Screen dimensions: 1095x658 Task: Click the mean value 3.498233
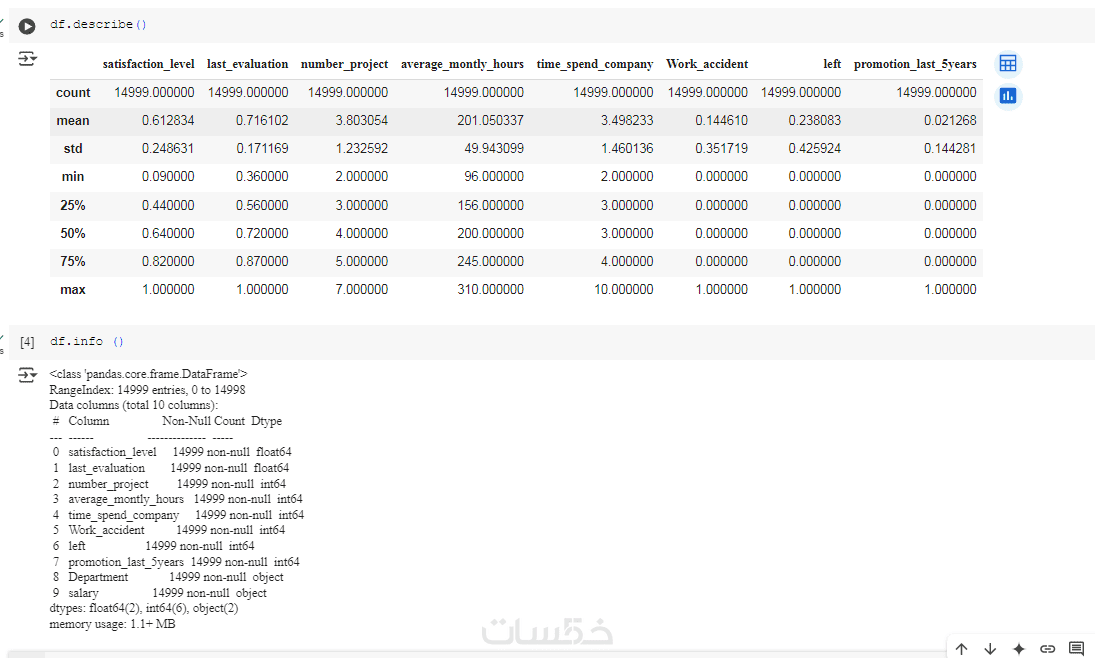point(627,121)
